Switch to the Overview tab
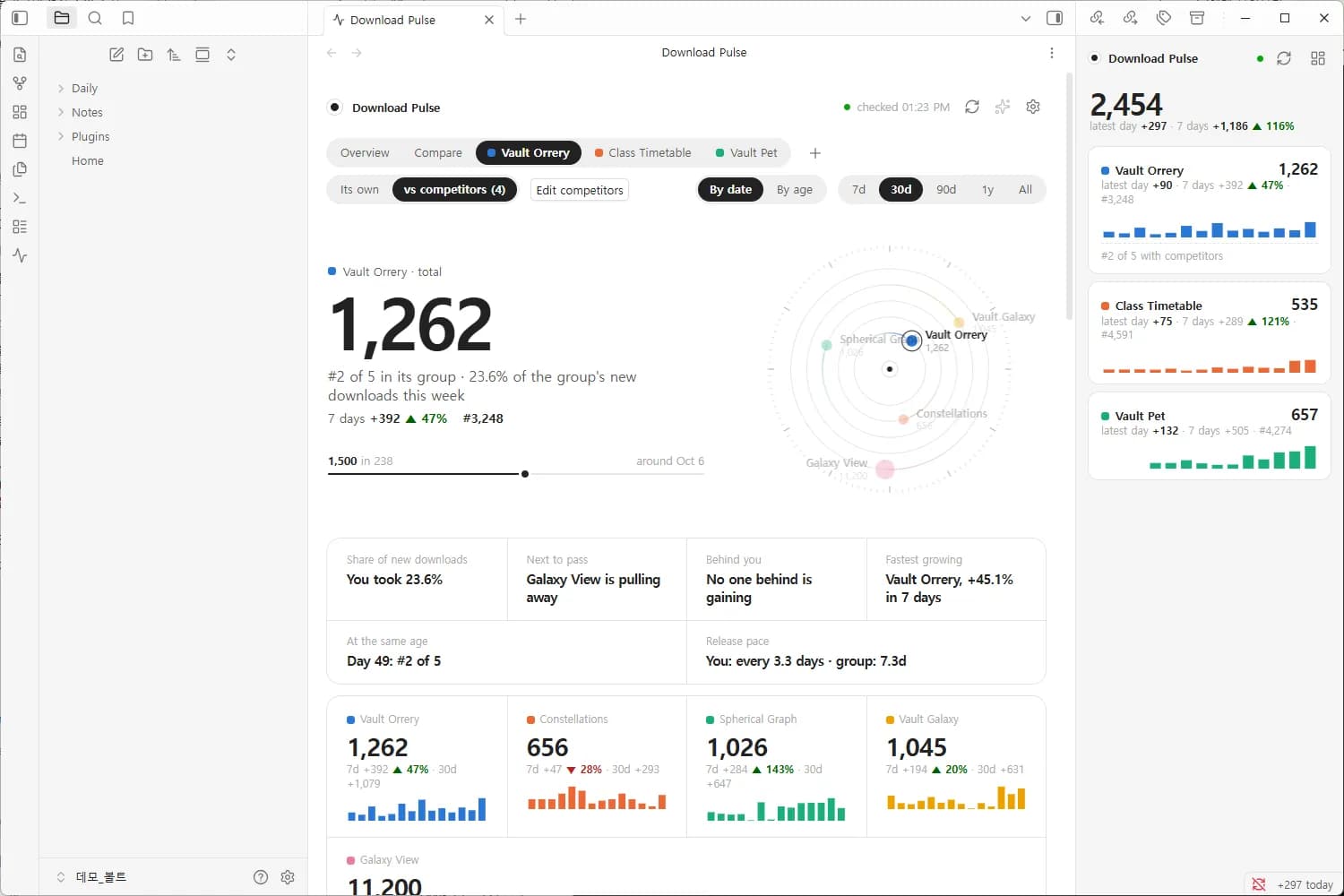This screenshot has width=1344, height=896. coord(365,153)
